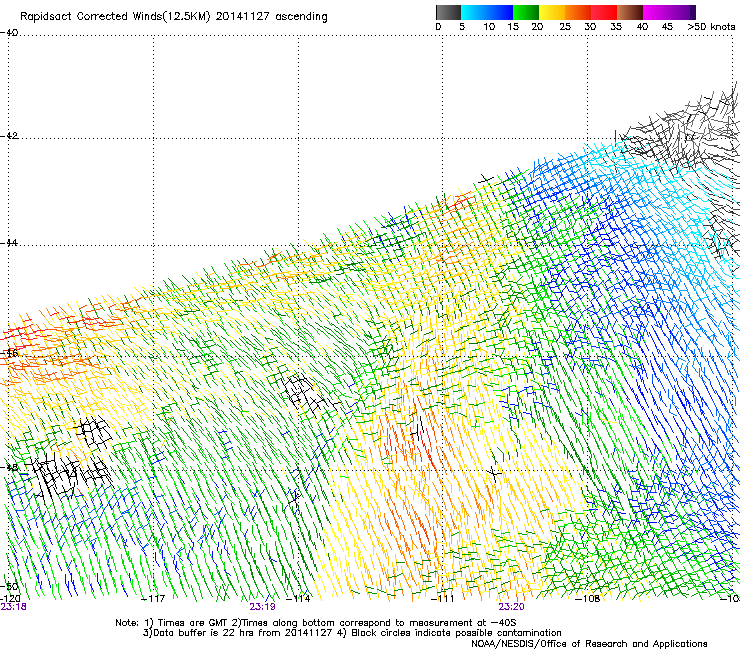Click the '-108' longitude label
Screen dimensions: 740x650
tap(588, 599)
